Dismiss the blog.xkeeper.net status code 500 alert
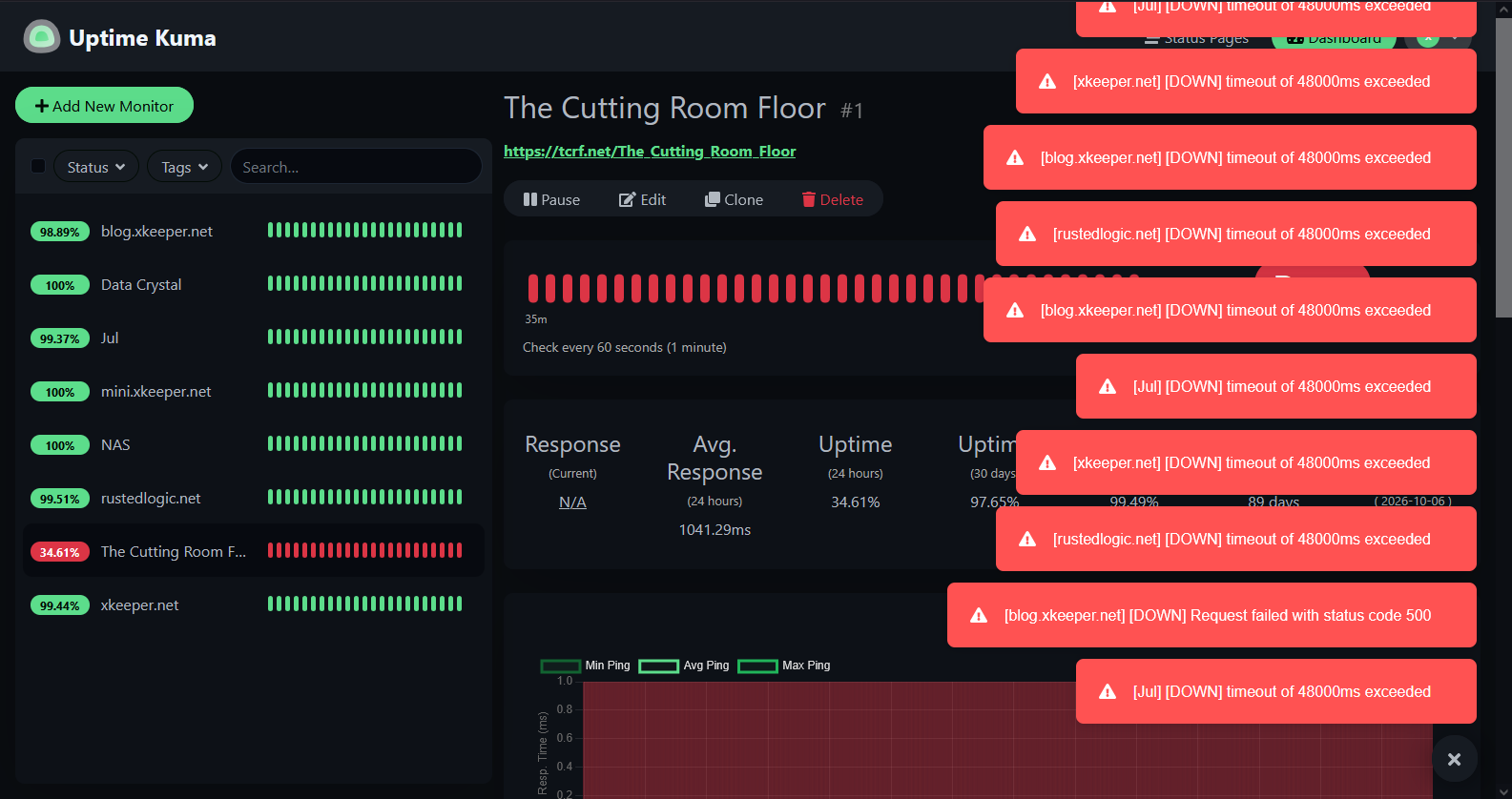 pyautogui.click(x=1212, y=615)
